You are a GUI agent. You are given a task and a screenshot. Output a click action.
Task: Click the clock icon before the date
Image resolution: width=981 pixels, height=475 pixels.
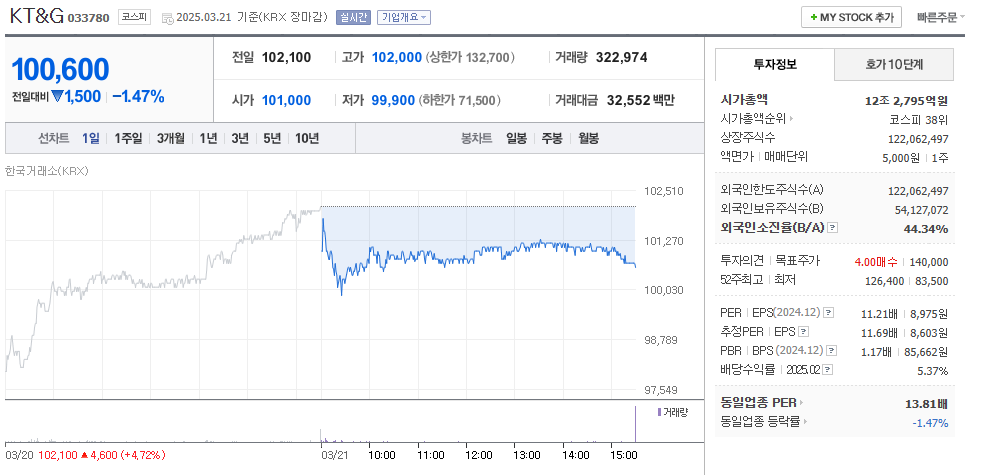click(168, 18)
